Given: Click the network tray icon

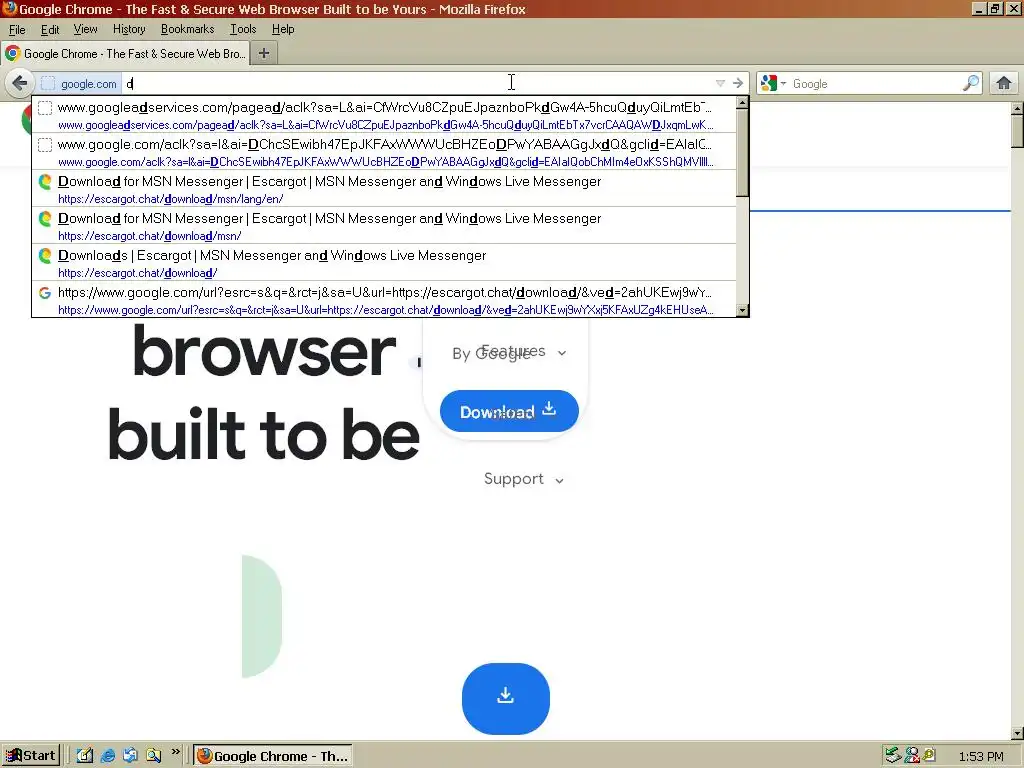Looking at the screenshot, I should click(893, 756).
